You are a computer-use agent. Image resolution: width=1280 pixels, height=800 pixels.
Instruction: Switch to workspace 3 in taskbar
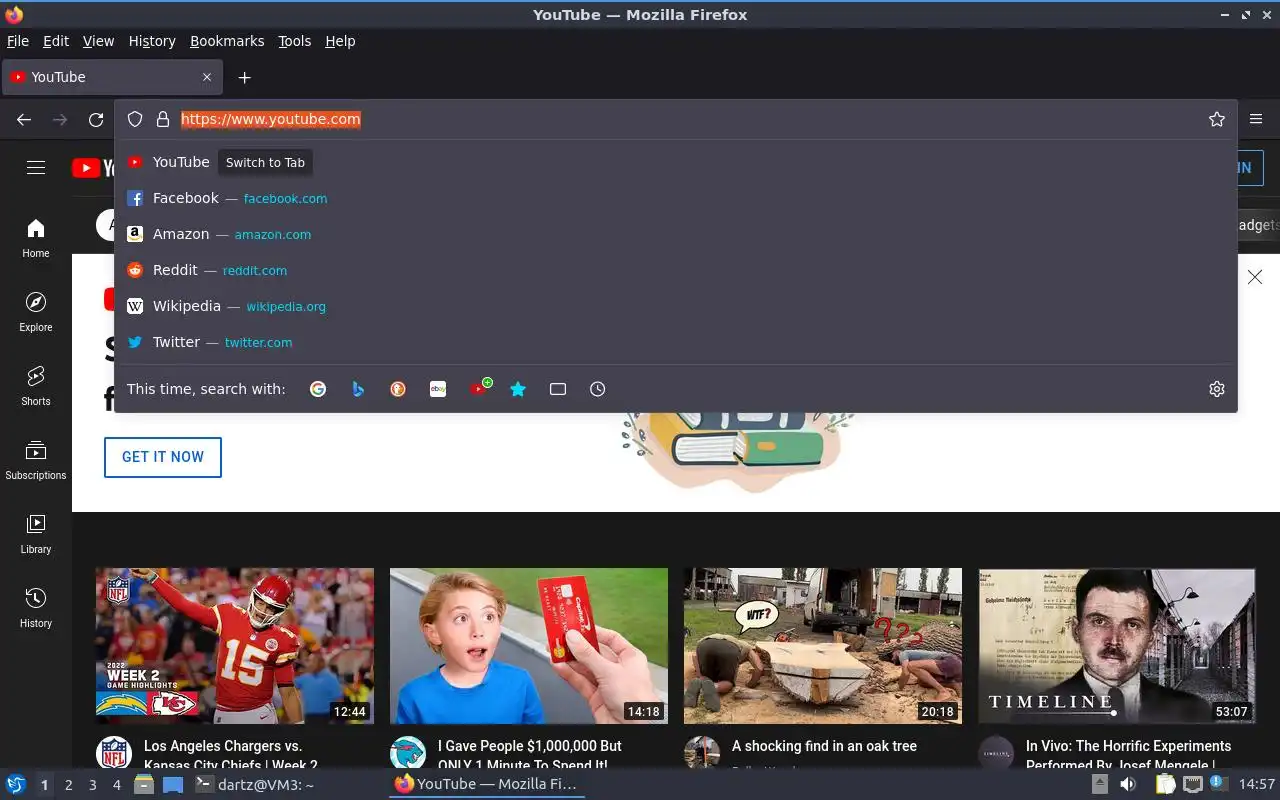[92, 785]
